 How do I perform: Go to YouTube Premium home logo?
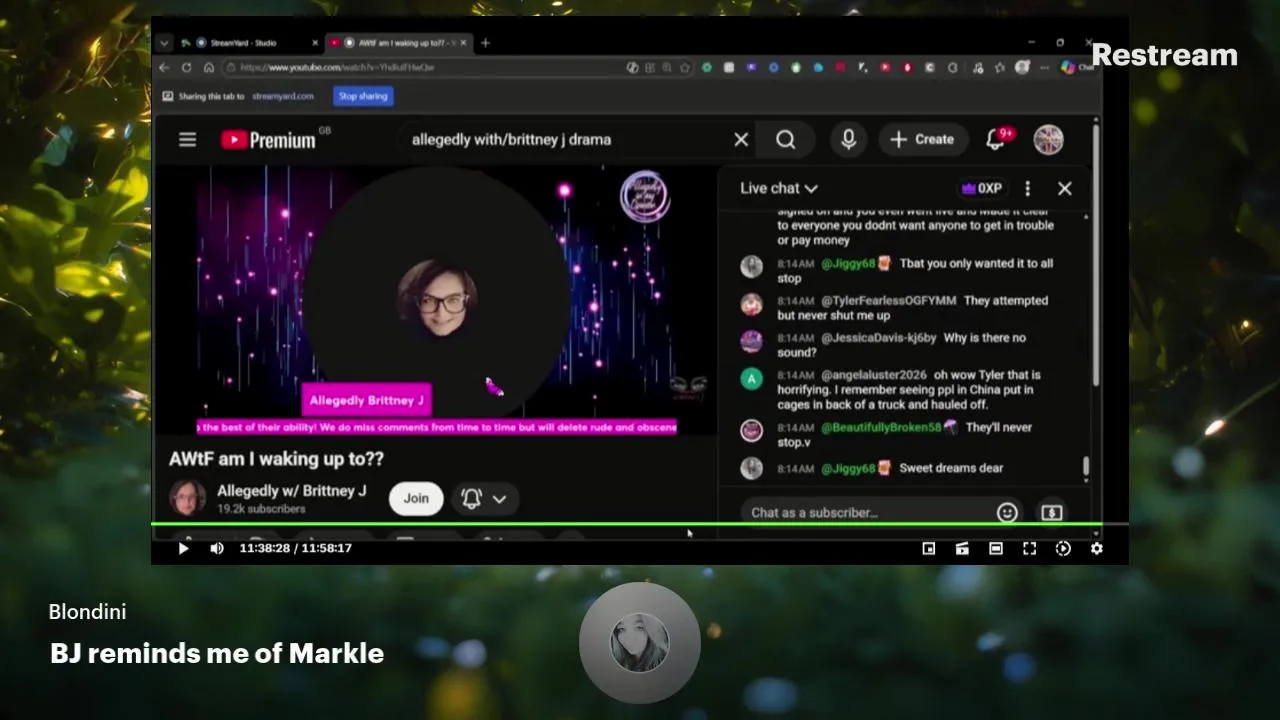[268, 140]
